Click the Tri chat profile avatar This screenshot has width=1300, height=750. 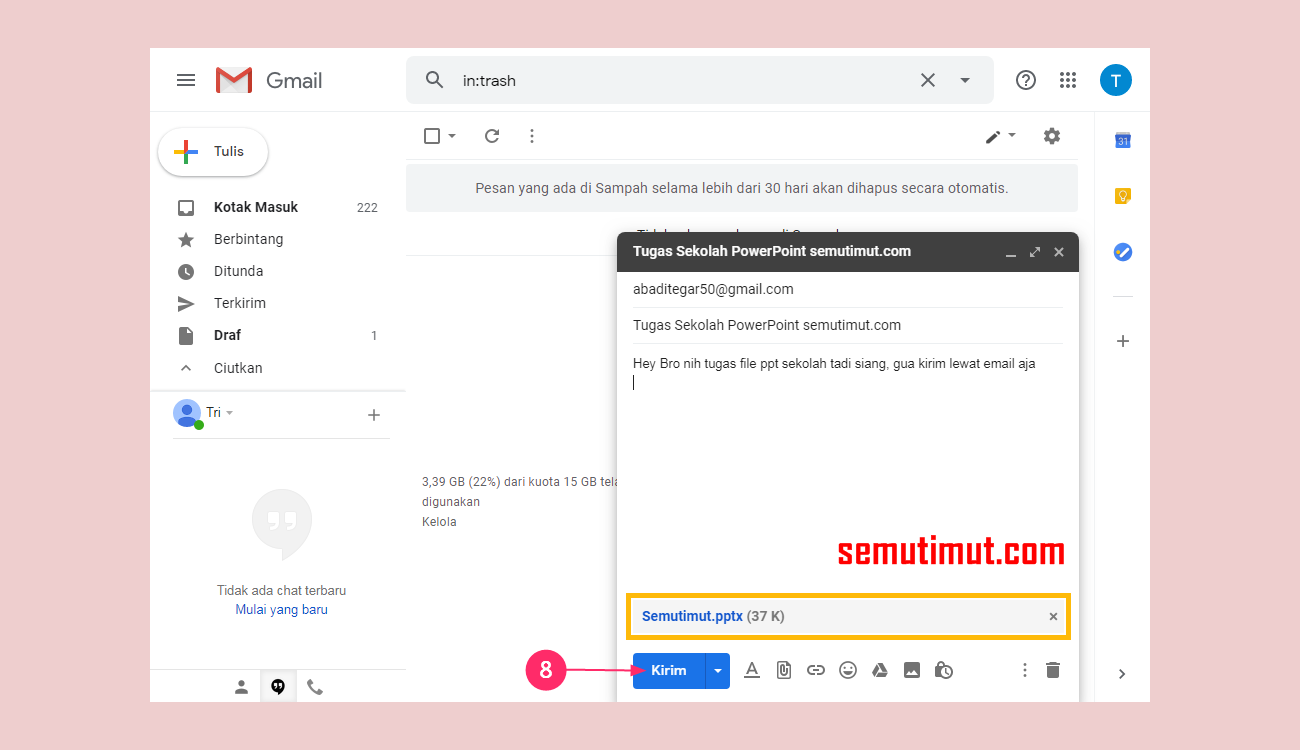187,413
